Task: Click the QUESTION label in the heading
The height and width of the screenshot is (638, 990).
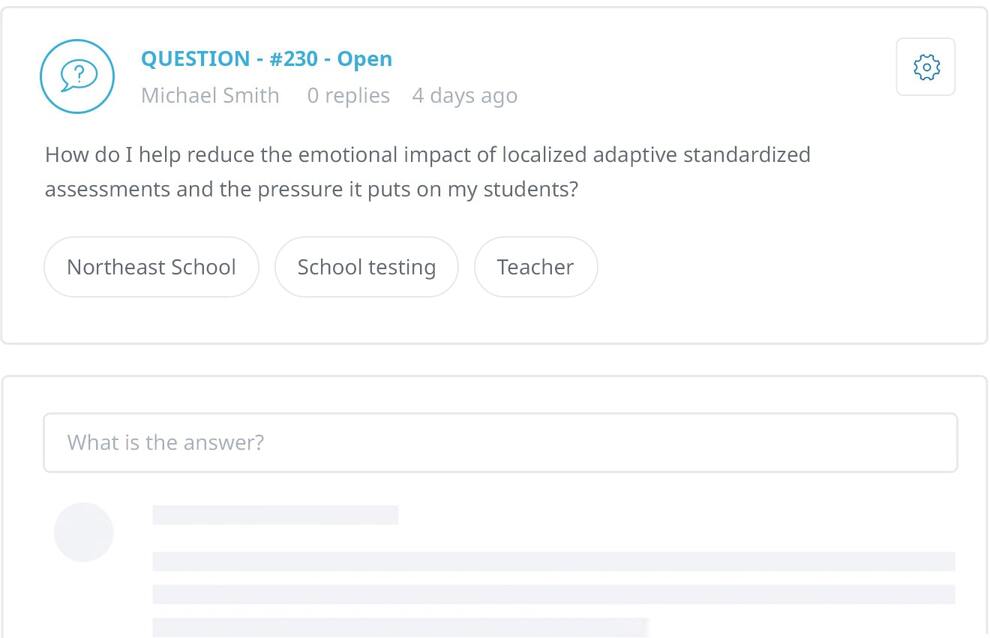Action: [x=195, y=59]
